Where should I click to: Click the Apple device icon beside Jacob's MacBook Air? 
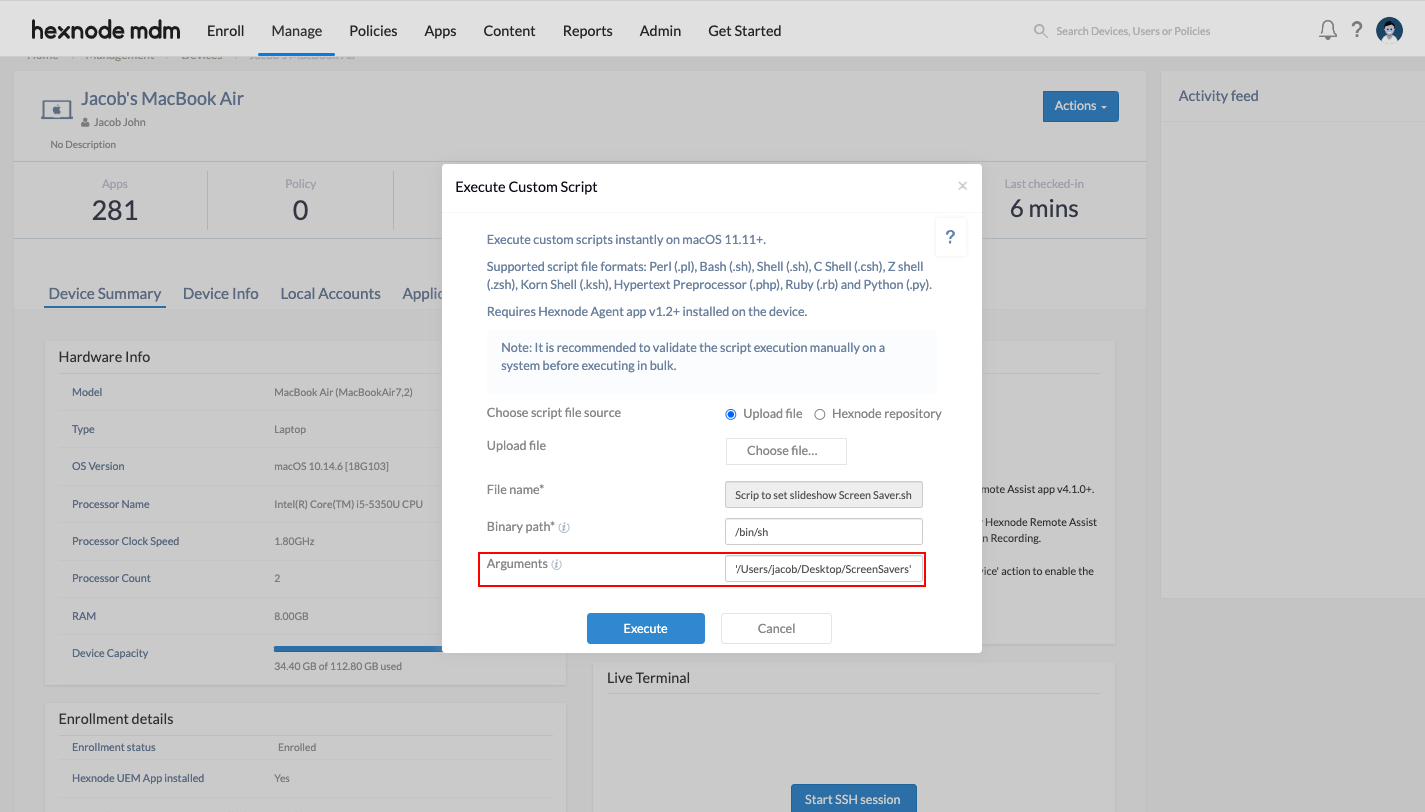[56, 109]
